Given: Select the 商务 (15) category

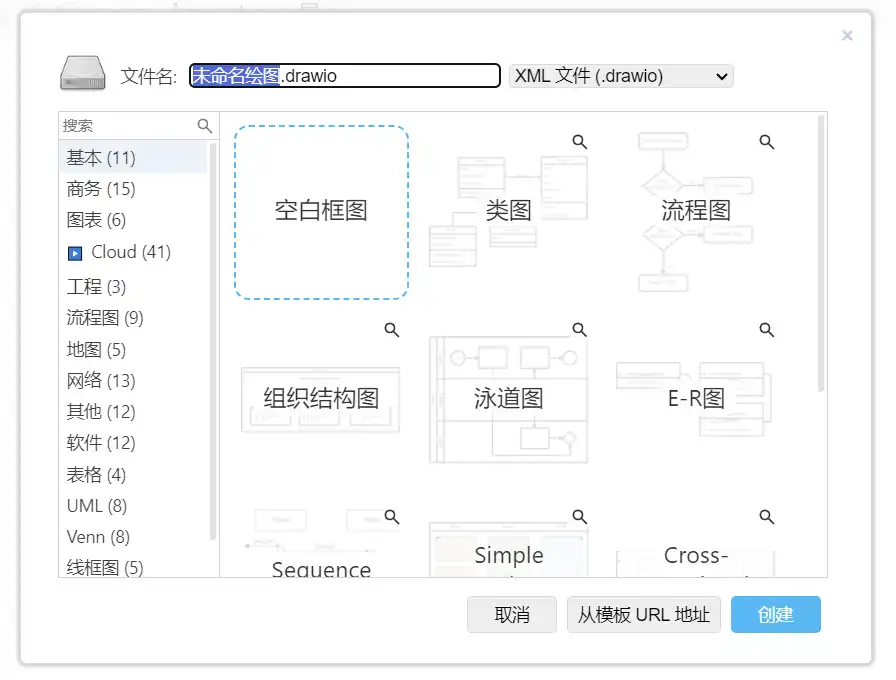Looking at the screenshot, I should (x=101, y=189).
